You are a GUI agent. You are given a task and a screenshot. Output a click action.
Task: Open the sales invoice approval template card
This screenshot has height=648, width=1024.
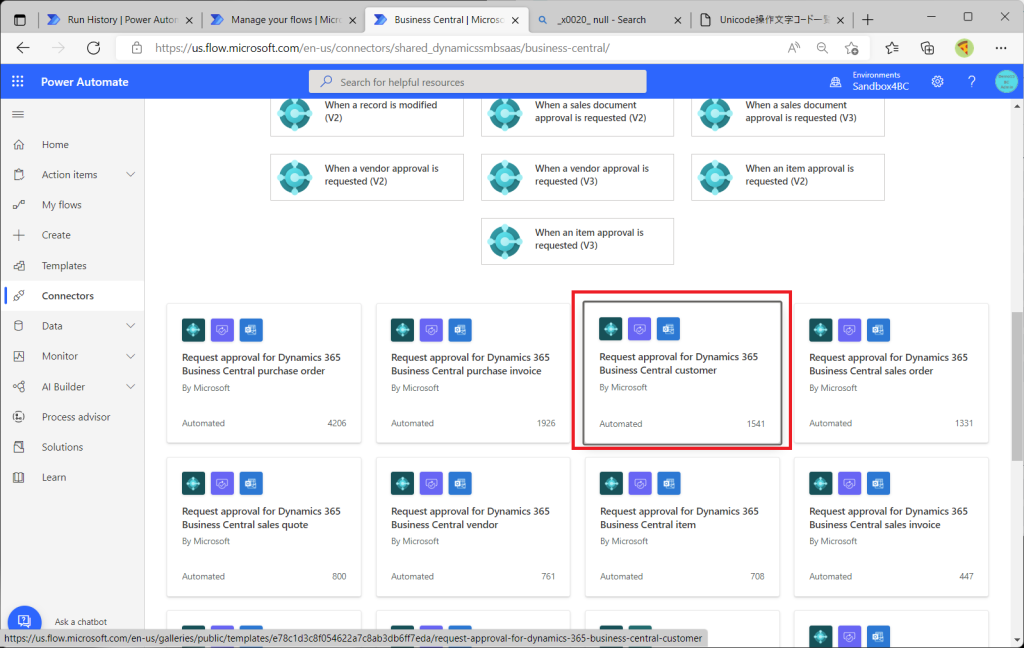click(891, 526)
